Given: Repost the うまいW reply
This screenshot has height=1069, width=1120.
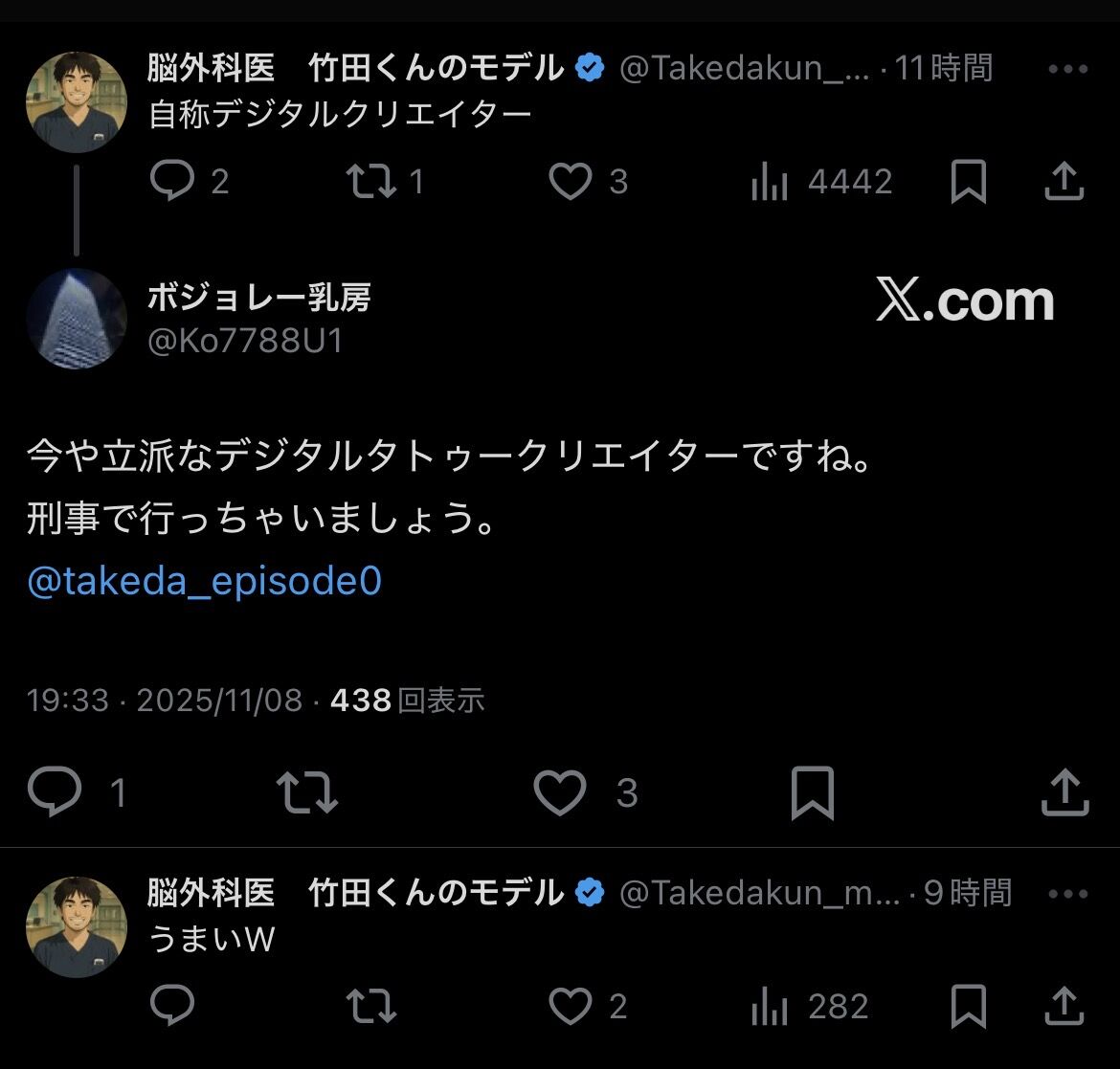Looking at the screenshot, I should pyautogui.click(x=371, y=1006).
